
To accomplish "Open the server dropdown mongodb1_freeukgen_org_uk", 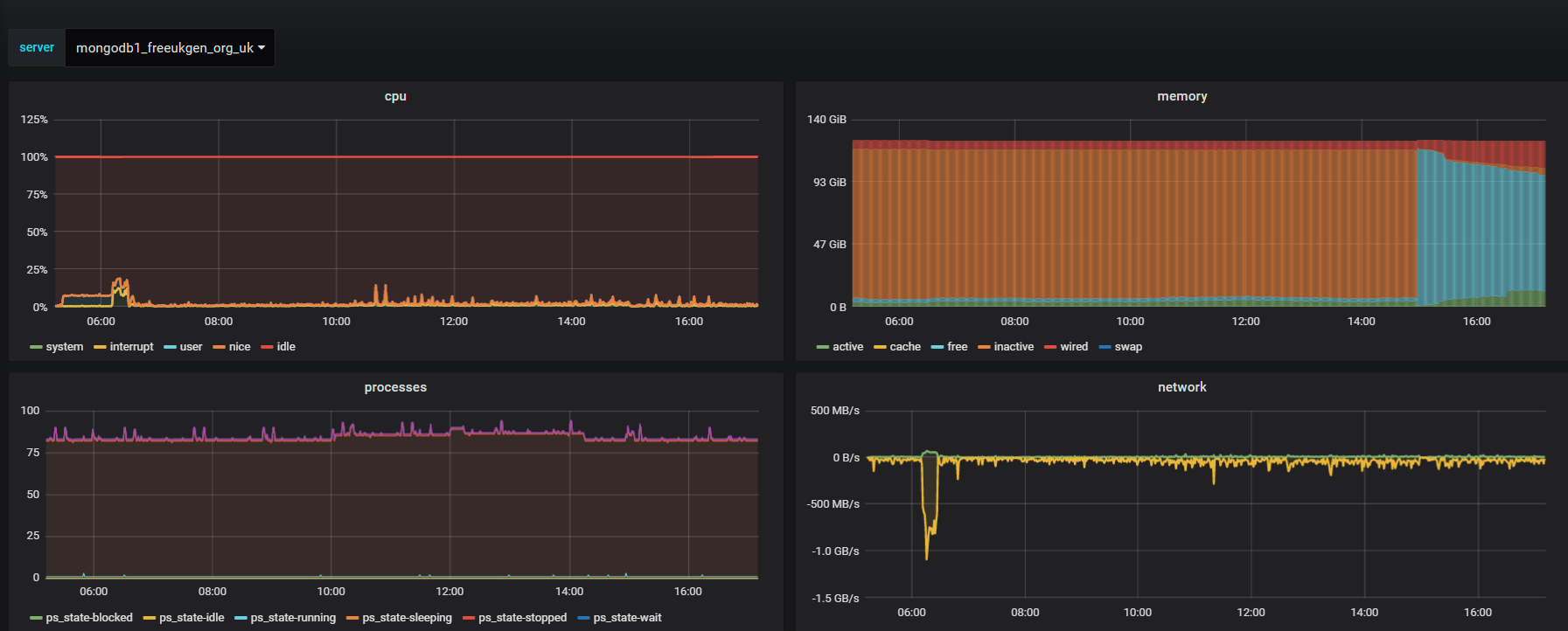I will pyautogui.click(x=170, y=48).
